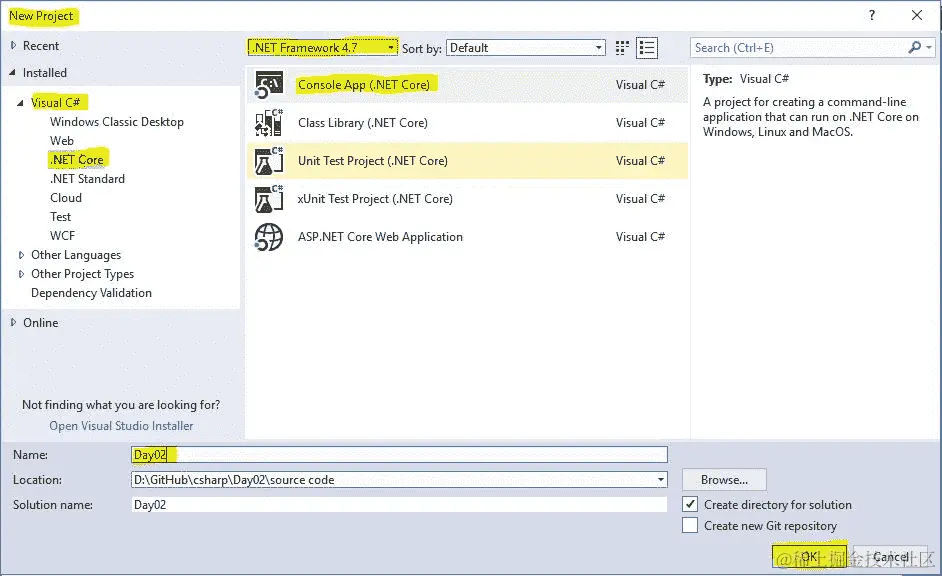Collapse the Visual C# tree node
Viewport: 942px width, 576px height.
[20, 103]
